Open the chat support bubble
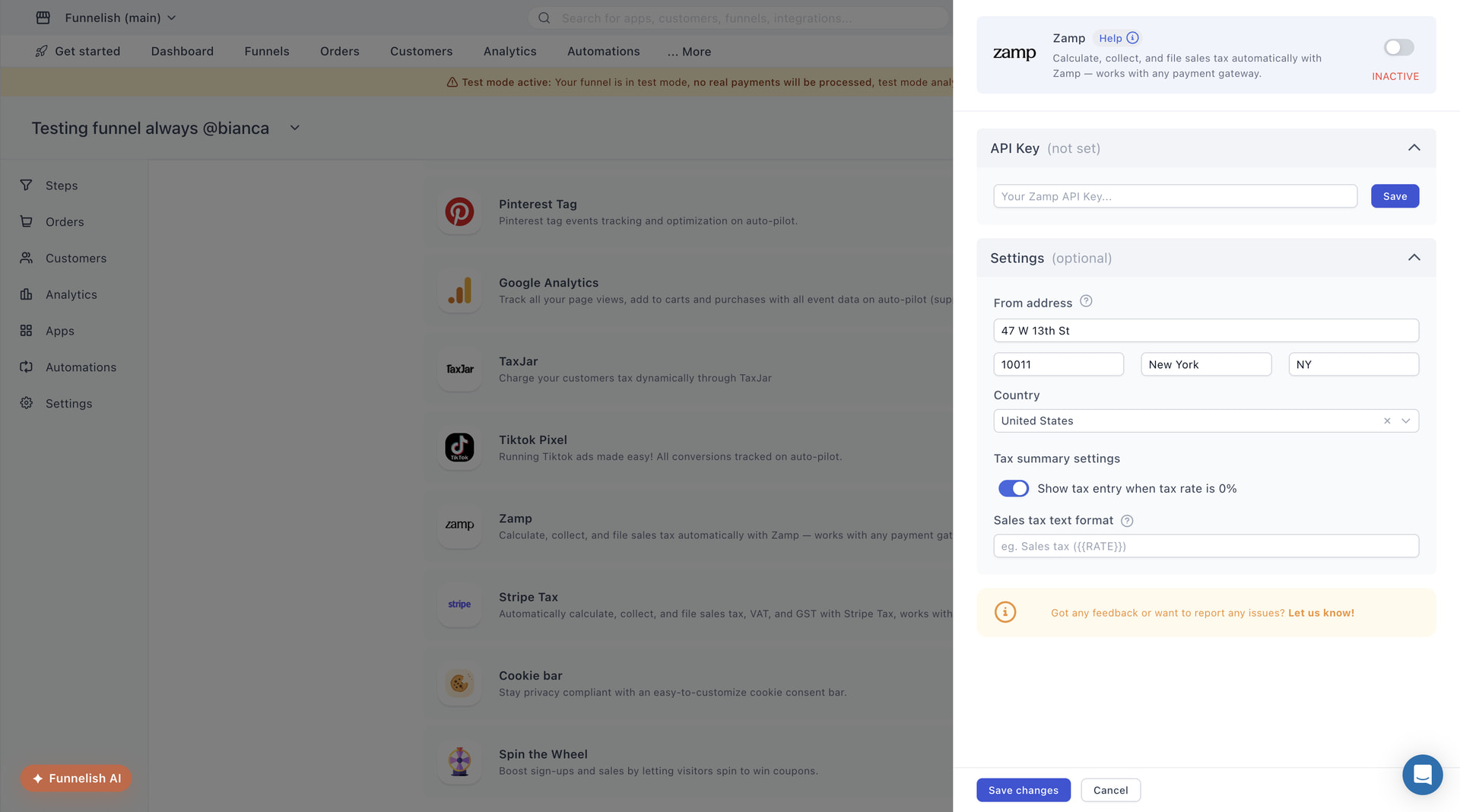 tap(1422, 775)
